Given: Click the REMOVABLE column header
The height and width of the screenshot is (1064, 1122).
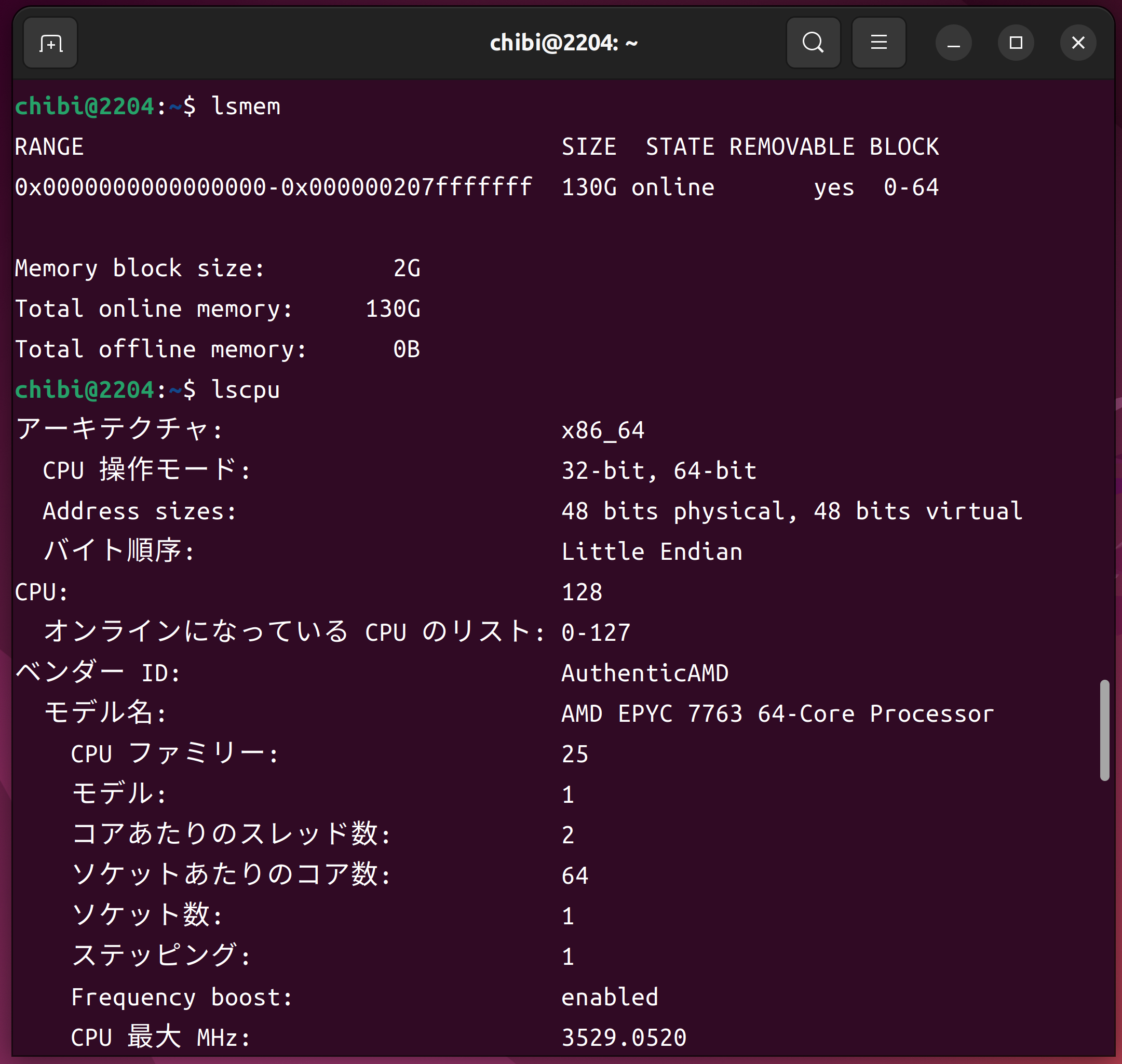Looking at the screenshot, I should (x=791, y=147).
